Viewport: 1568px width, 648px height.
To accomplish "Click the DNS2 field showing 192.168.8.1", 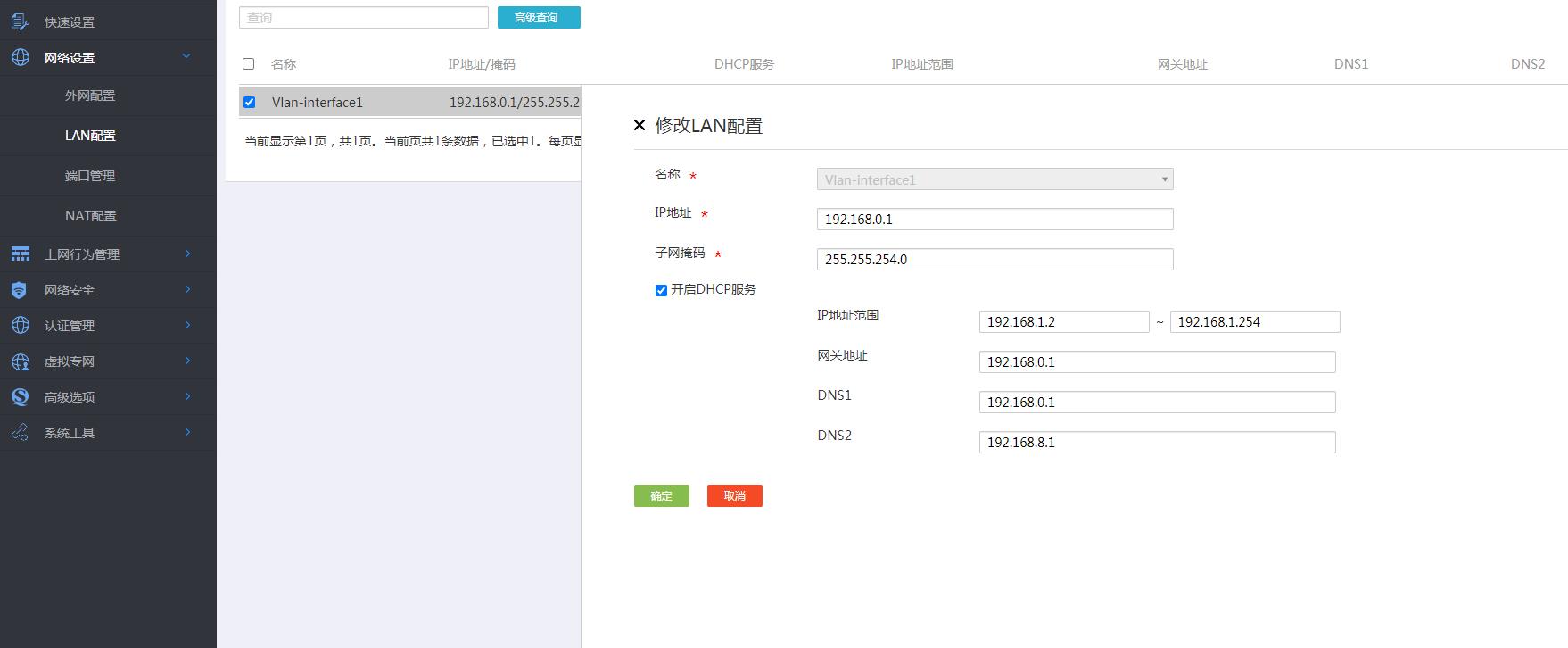I will (x=1157, y=443).
